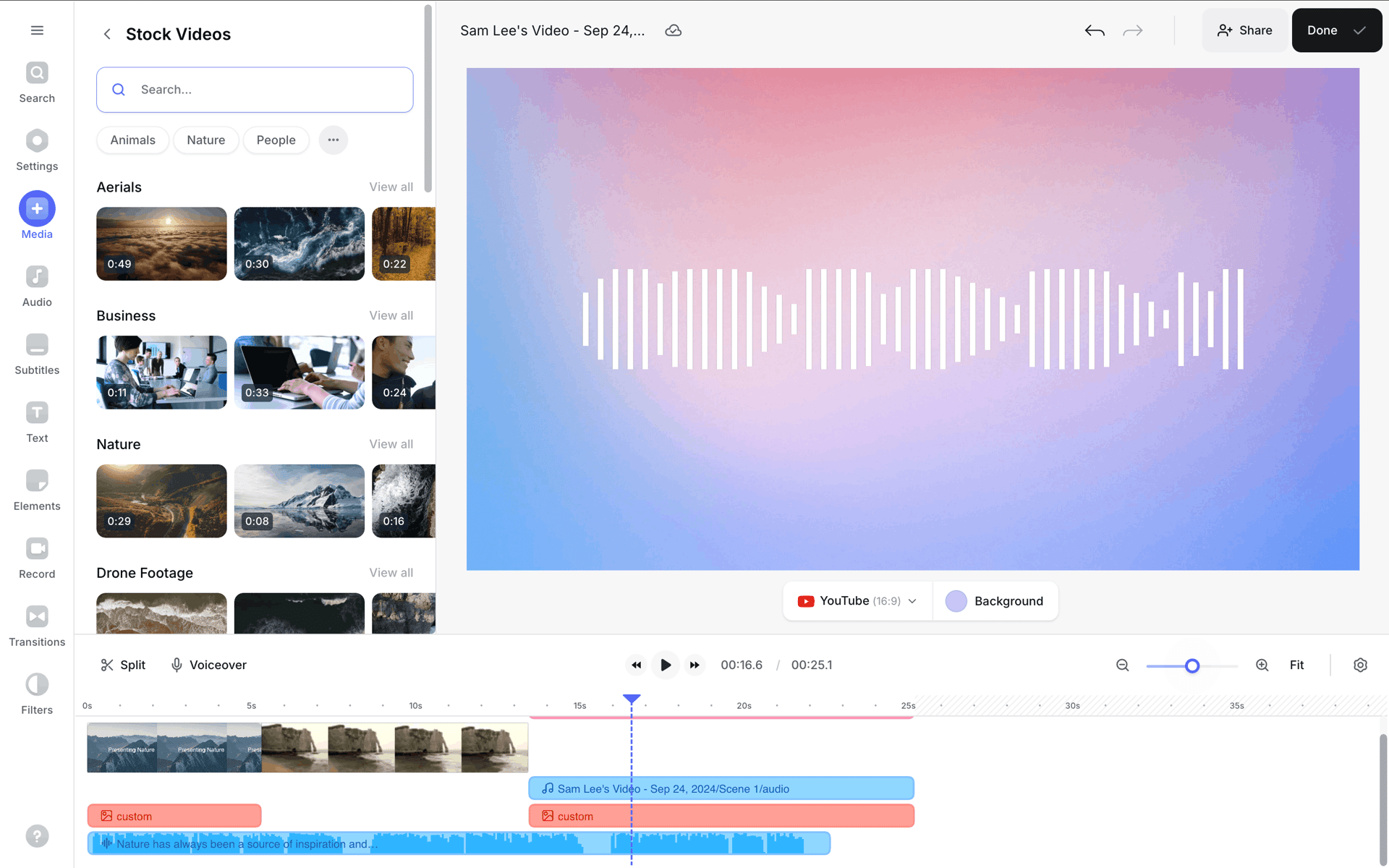Select the 0:30 ocean waves aerial video
The image size is (1389, 868).
point(300,244)
